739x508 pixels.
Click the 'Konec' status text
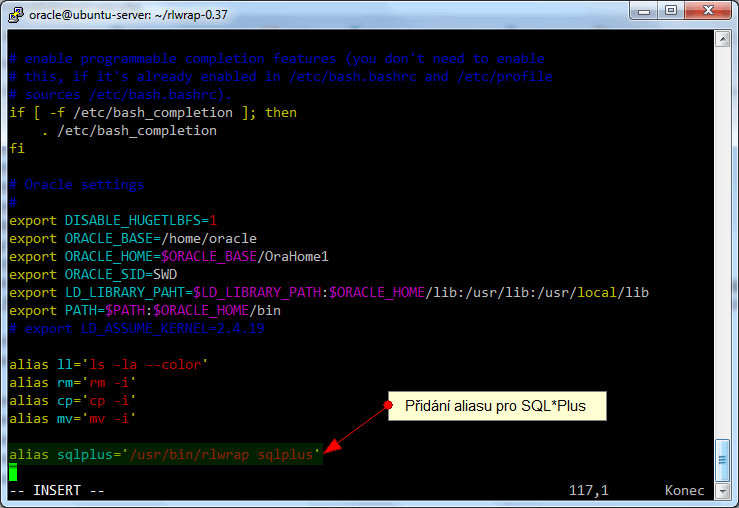click(x=684, y=491)
